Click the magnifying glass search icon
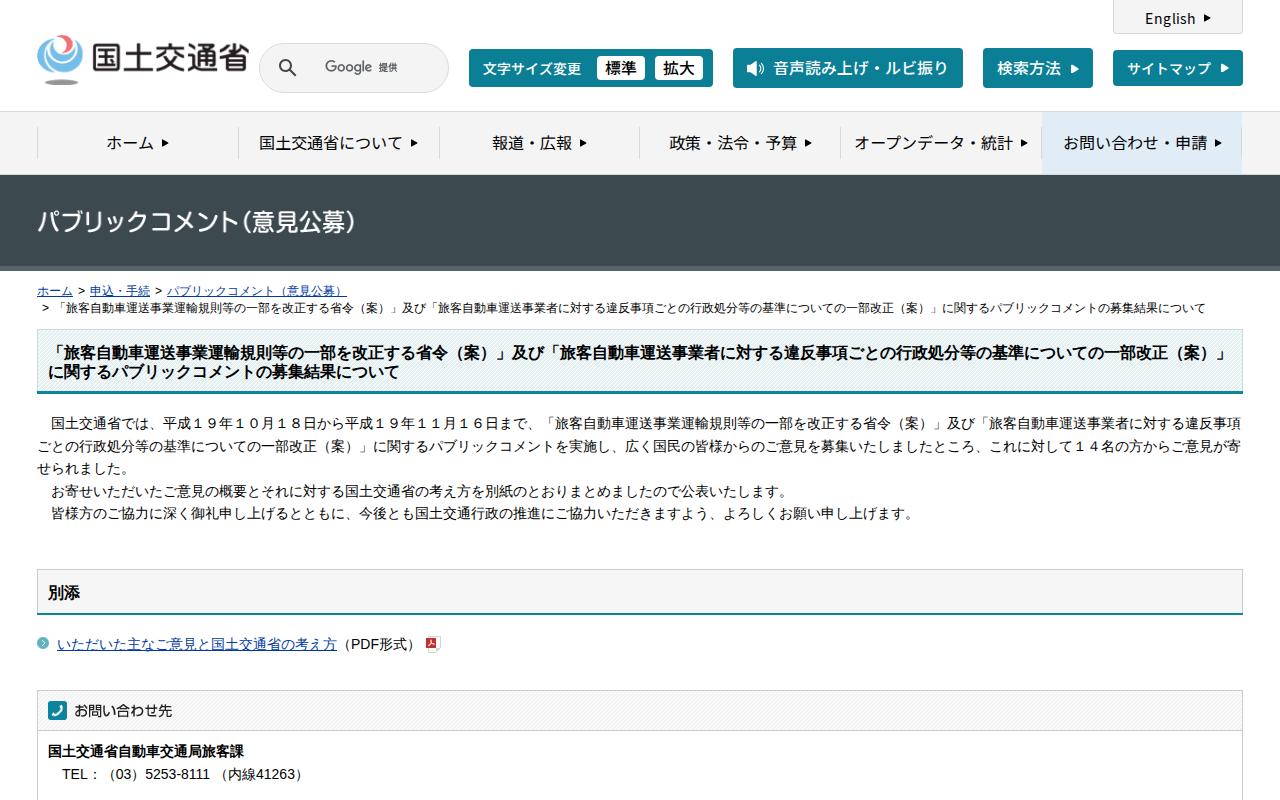 tap(287, 68)
